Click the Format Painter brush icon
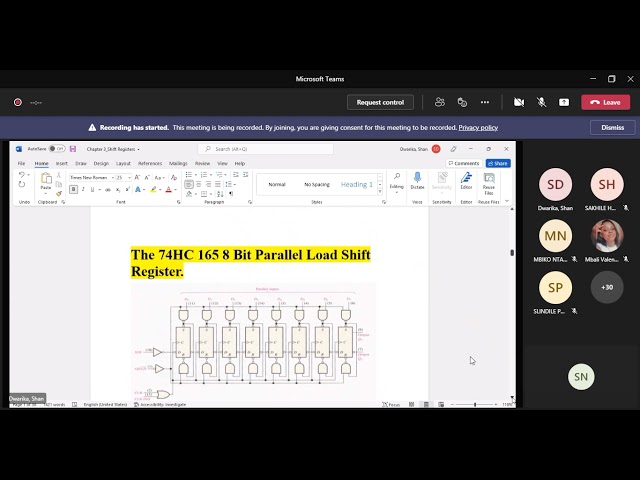Screen dimensions: 640x480 (x=59, y=193)
